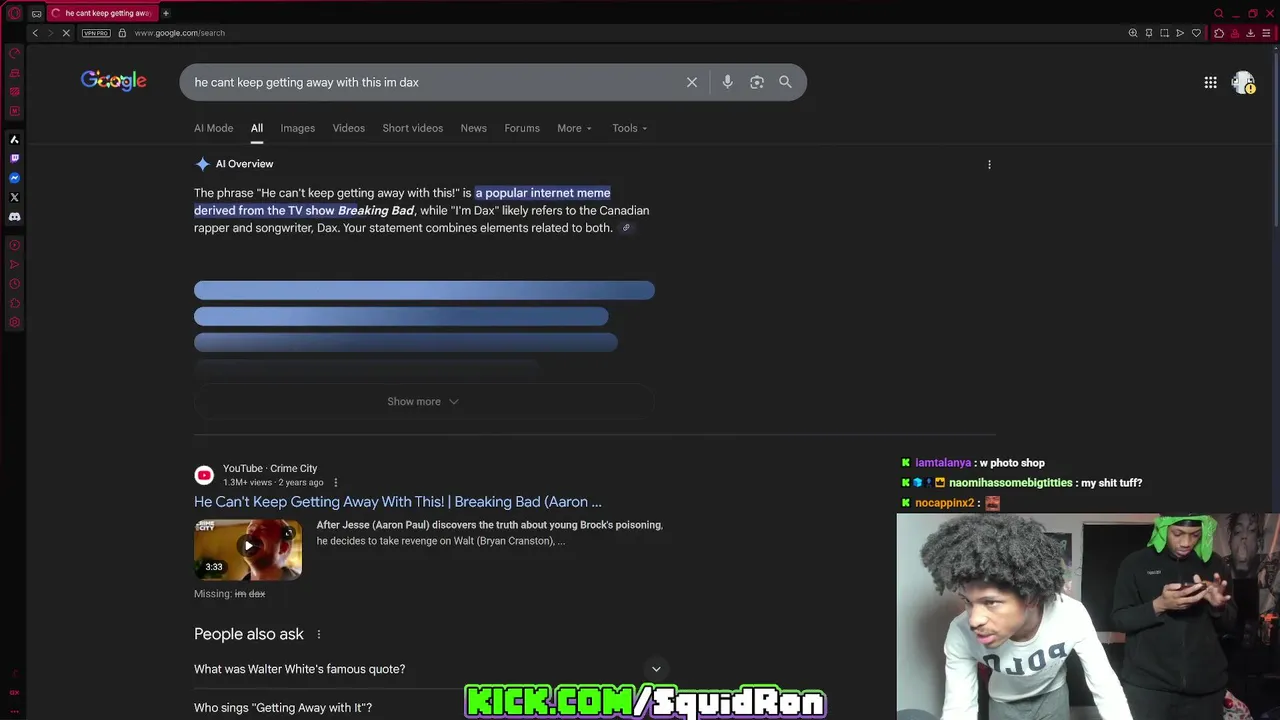Image resolution: width=1280 pixels, height=720 pixels.
Task: Switch to Short videos tab
Action: tap(412, 128)
